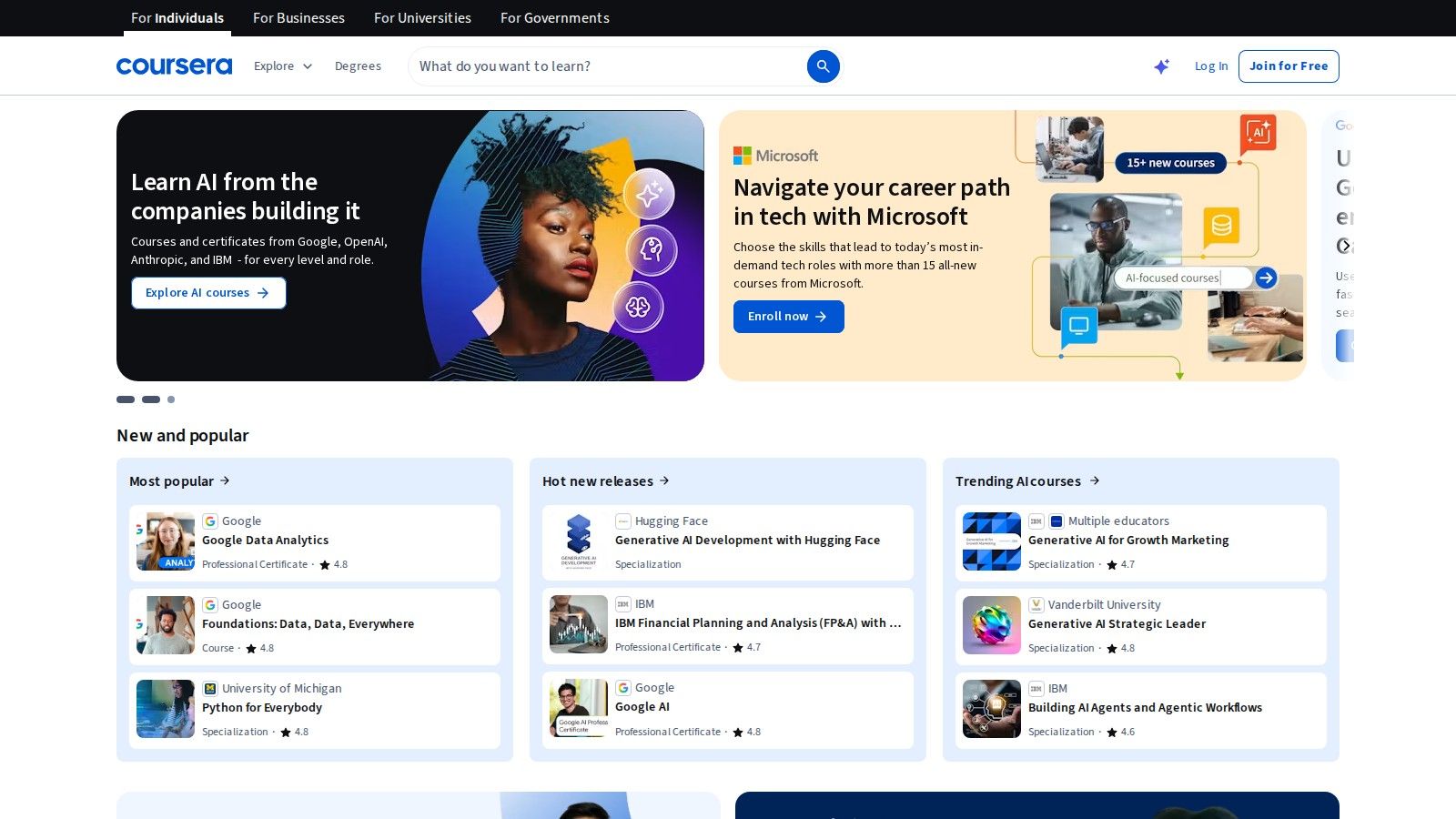Click the arrow next to Trending AI courses
This screenshot has height=819, width=1456.
tap(1095, 480)
